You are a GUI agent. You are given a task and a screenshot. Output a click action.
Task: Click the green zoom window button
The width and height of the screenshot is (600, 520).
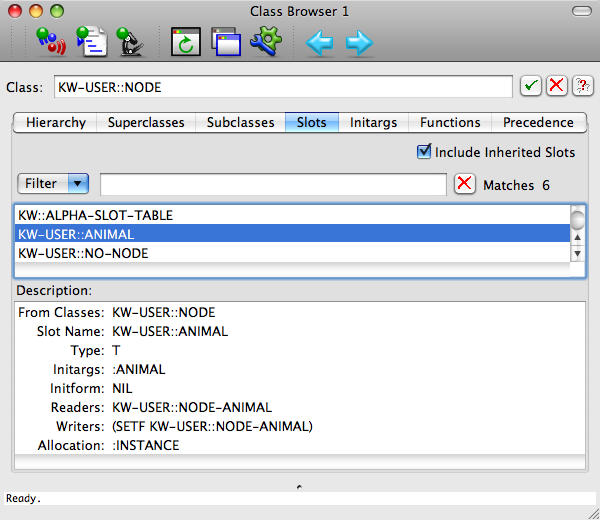[57, 11]
